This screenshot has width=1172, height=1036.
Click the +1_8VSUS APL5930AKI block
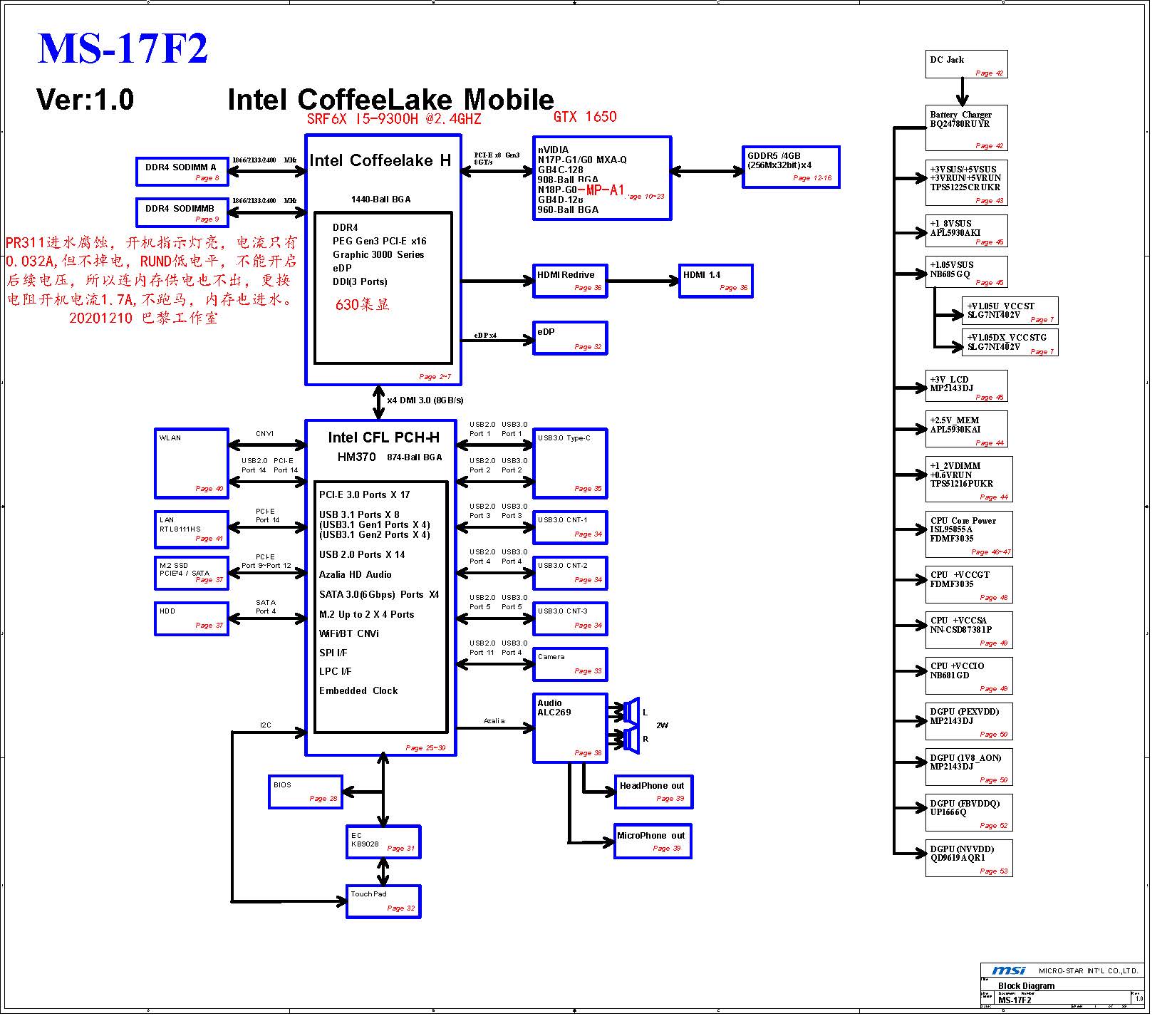967,232
